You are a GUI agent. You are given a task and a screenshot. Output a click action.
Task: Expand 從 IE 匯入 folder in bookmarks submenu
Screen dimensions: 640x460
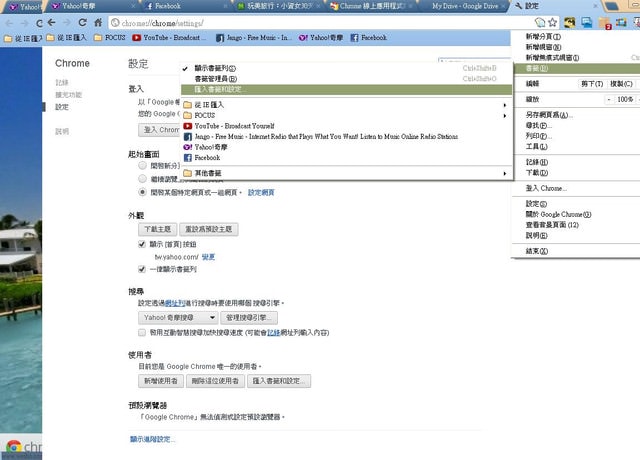[x=346, y=105]
